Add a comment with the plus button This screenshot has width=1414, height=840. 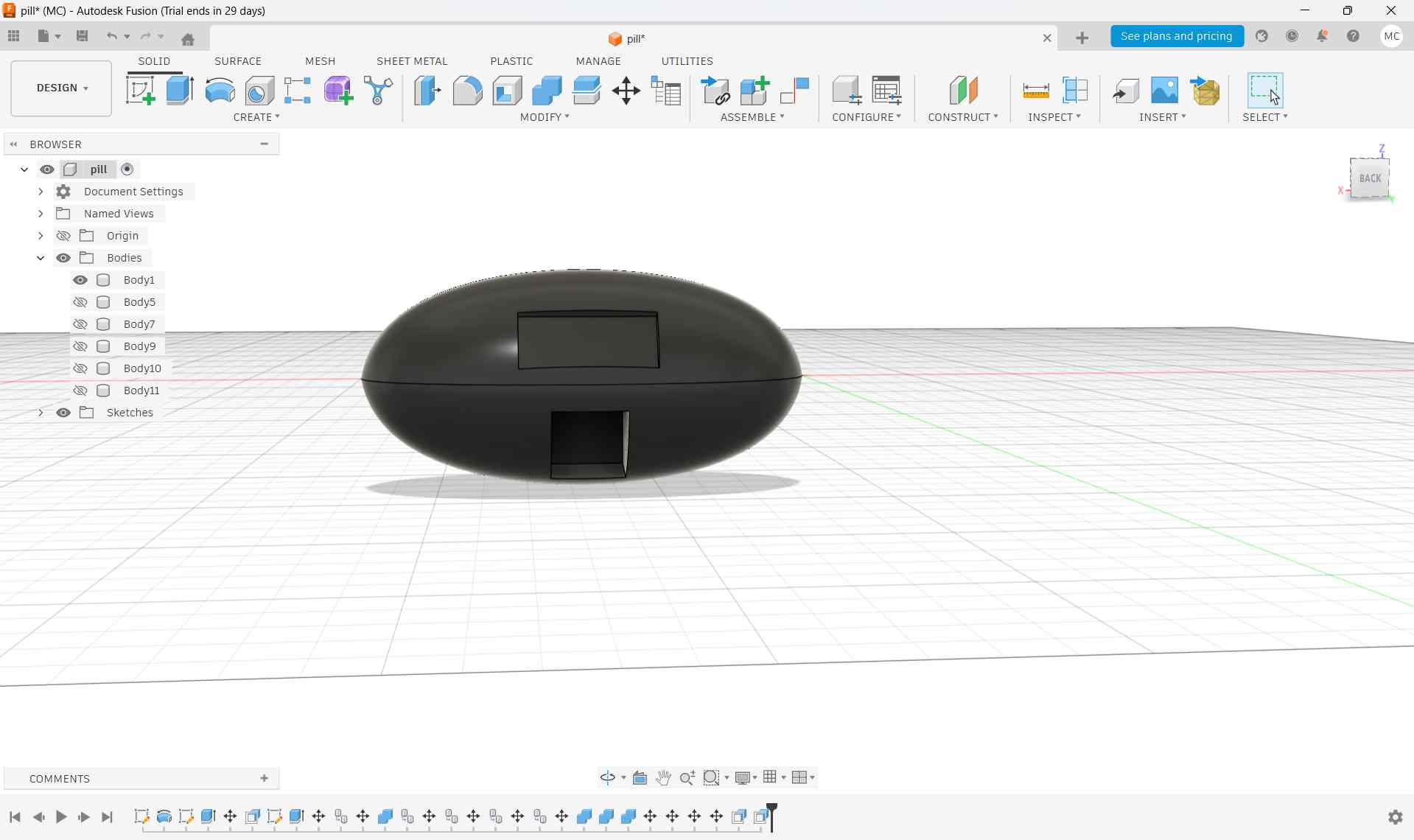(x=265, y=778)
